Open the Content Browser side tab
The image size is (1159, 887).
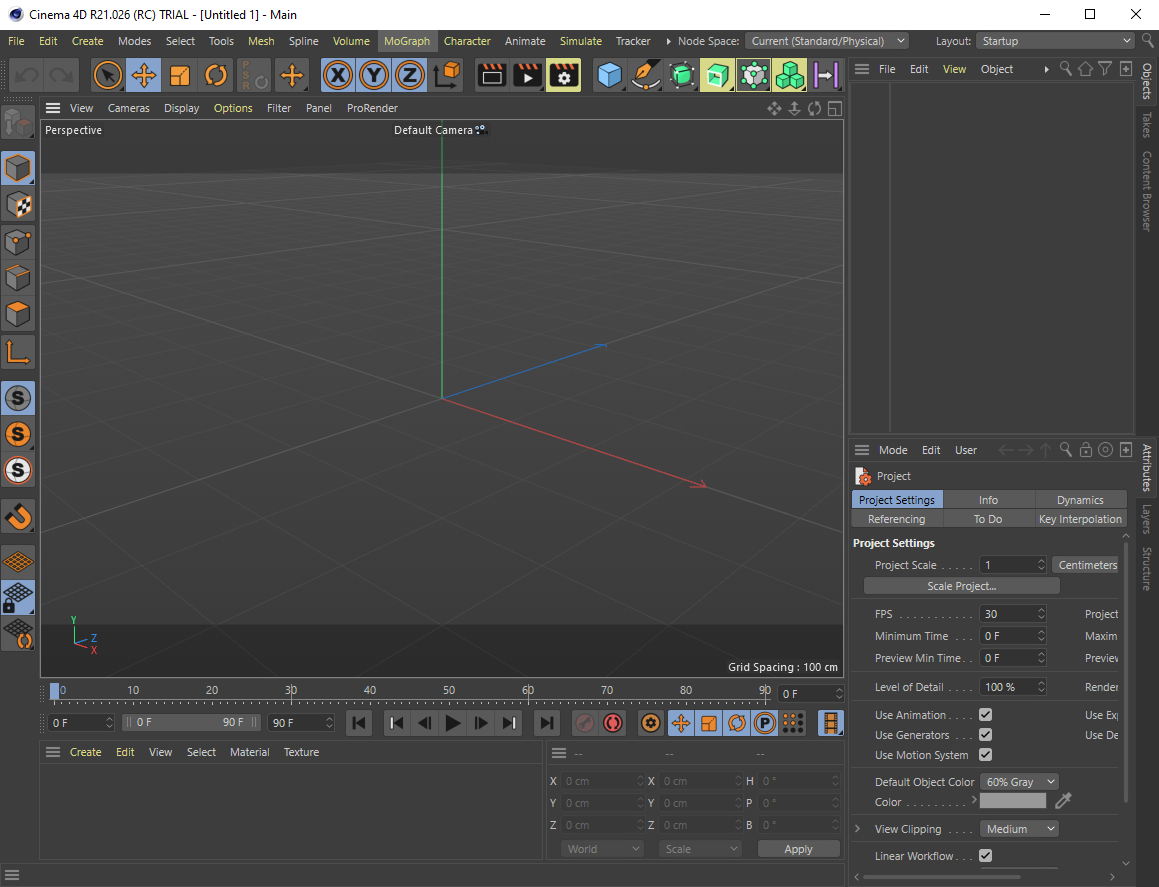tap(1146, 191)
